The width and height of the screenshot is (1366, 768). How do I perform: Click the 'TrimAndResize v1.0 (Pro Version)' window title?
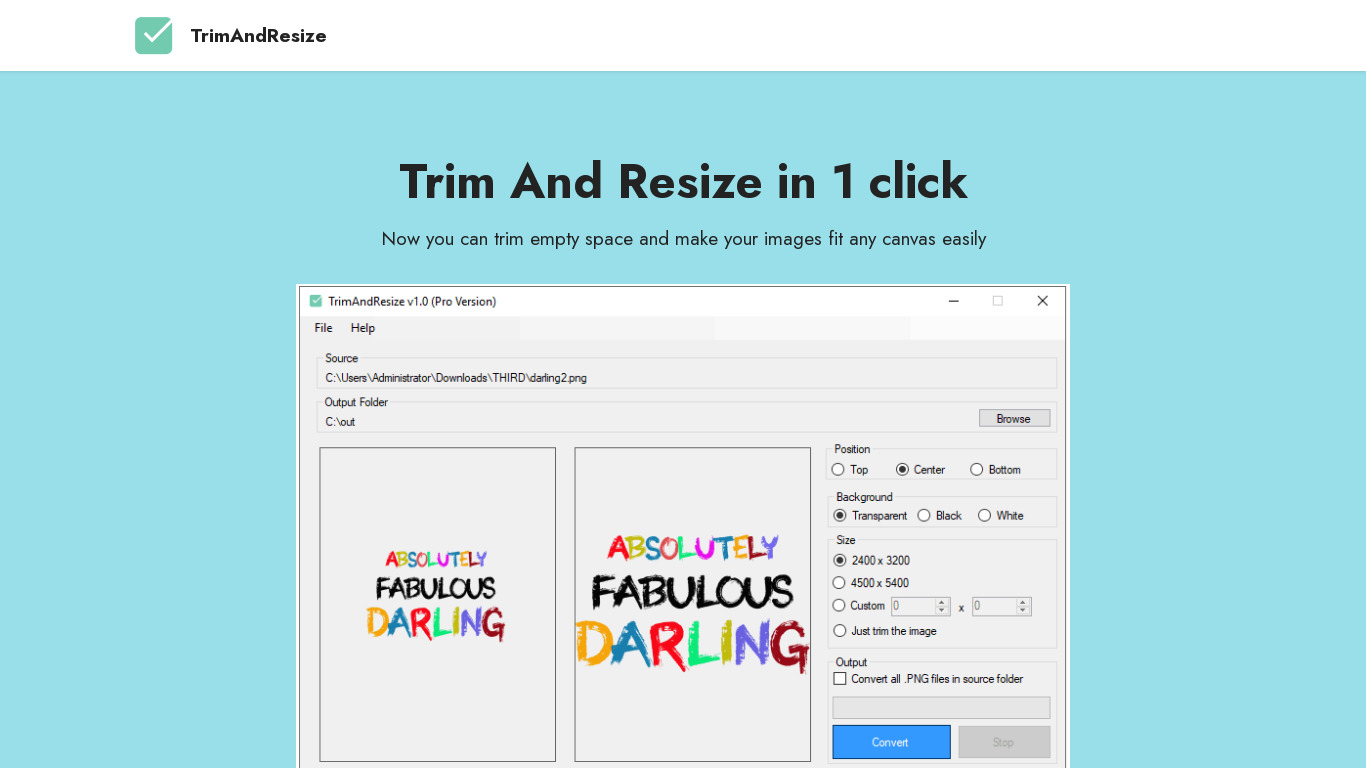(x=412, y=301)
